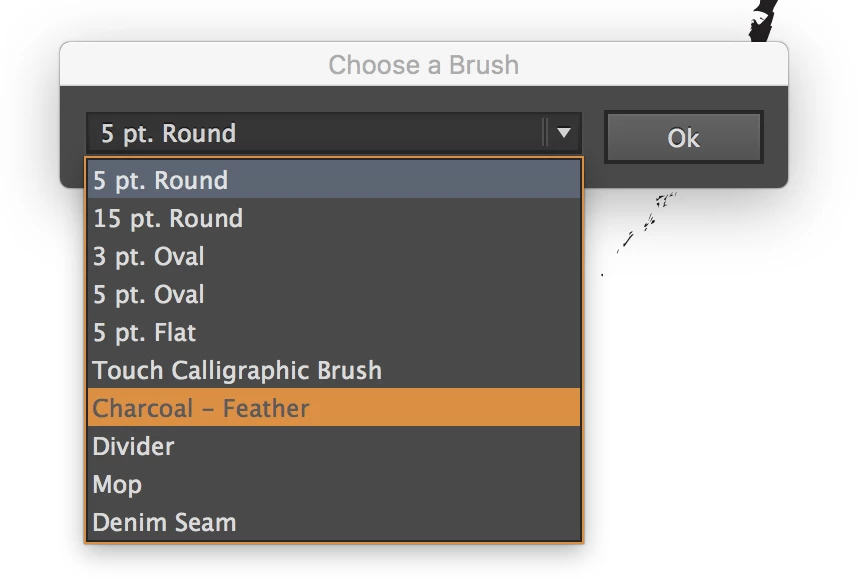Screen dimensions: 858x582
Task: Select Touch Calligraphic Brush entry
Action: click(332, 371)
